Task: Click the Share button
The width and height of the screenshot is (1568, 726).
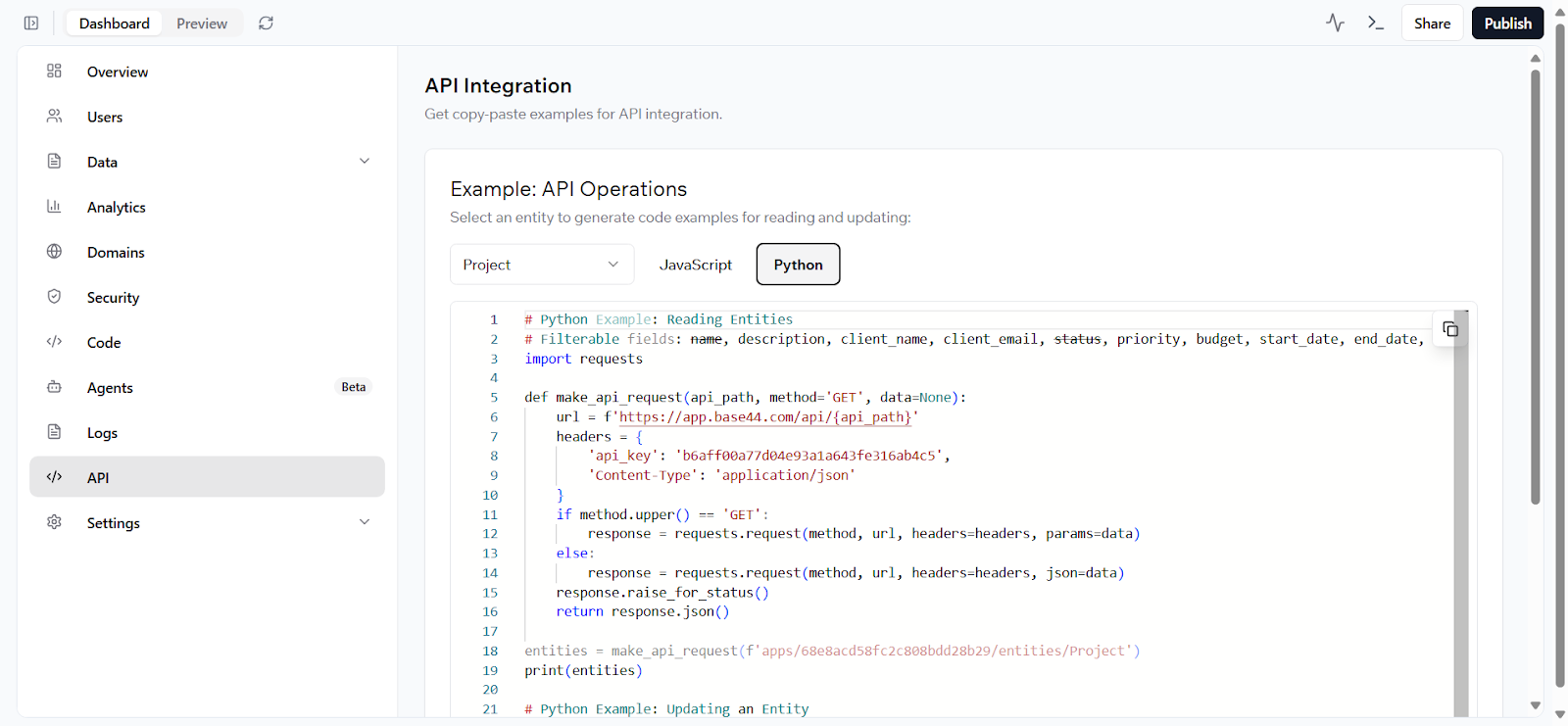Action: coord(1432,24)
